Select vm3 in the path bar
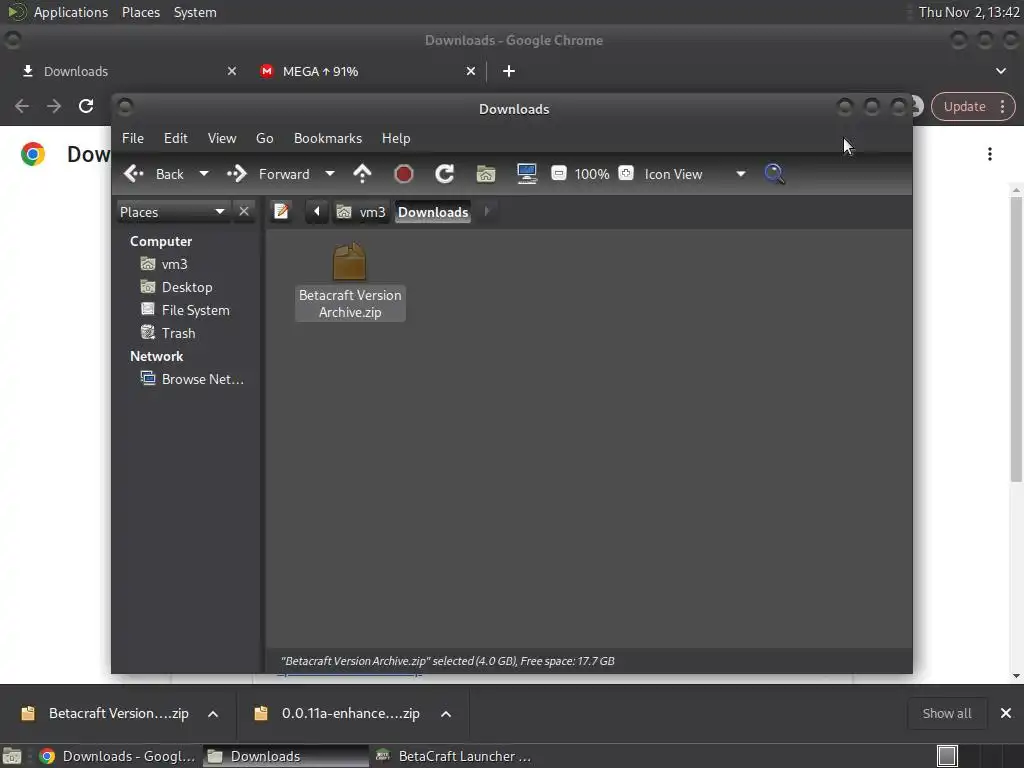This screenshot has height=768, width=1024. click(x=361, y=212)
